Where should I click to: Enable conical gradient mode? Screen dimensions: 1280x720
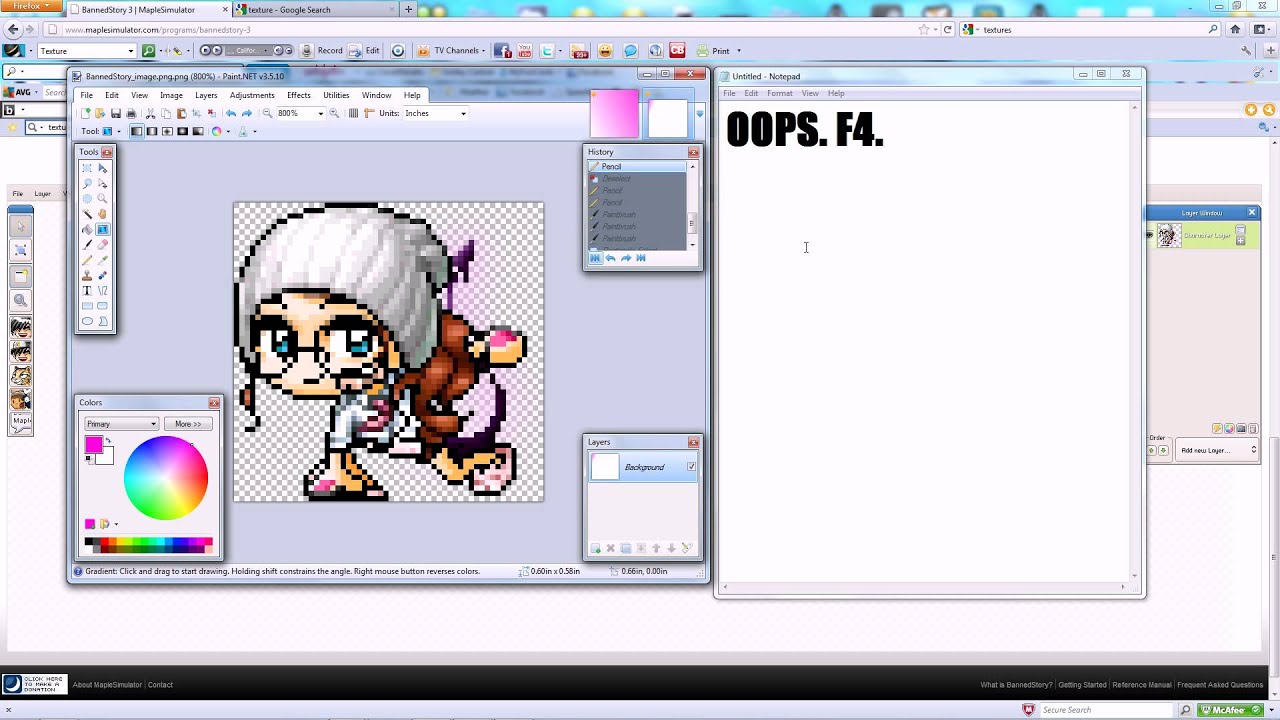coord(198,131)
